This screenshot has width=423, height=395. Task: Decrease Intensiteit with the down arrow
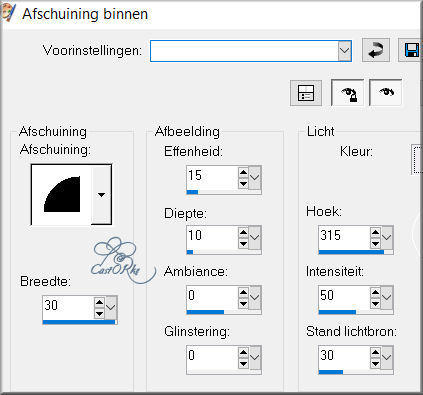375,304
